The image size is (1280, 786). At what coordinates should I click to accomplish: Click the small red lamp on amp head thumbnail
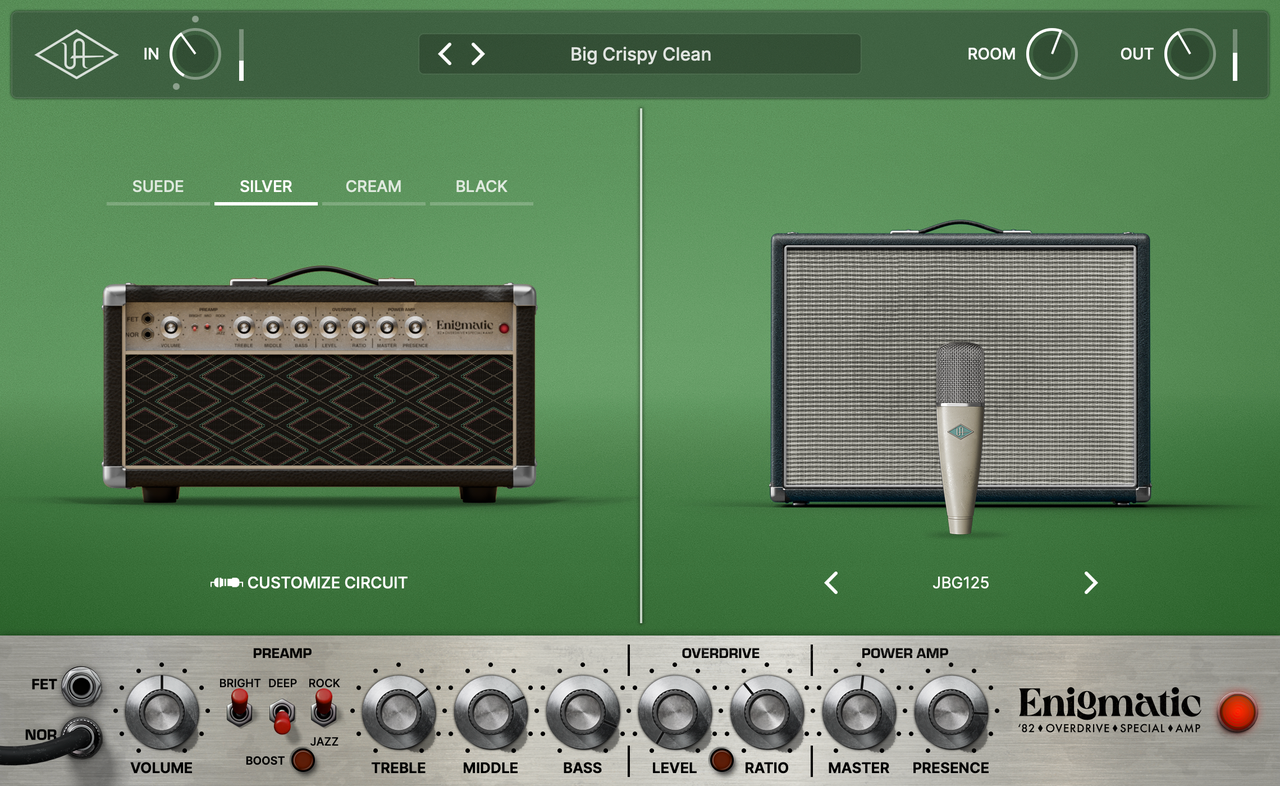[503, 328]
